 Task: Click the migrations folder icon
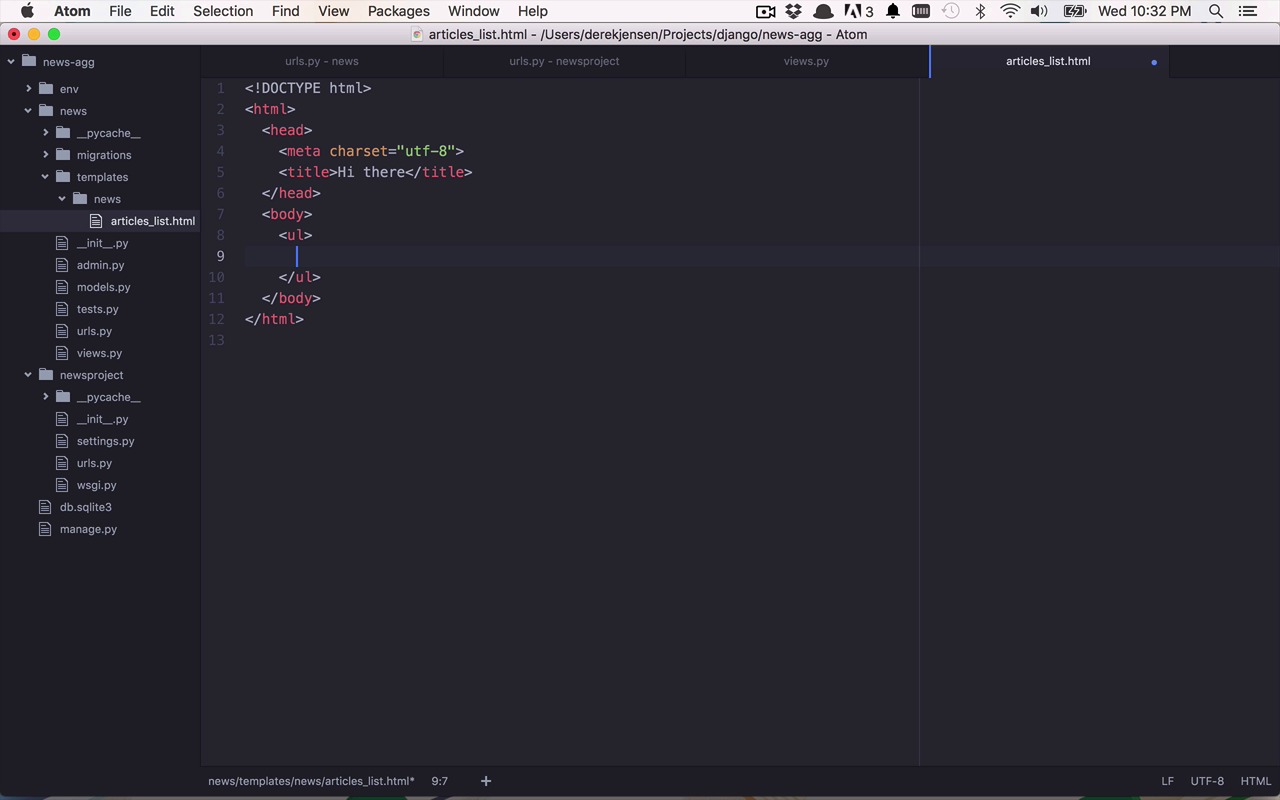63,155
